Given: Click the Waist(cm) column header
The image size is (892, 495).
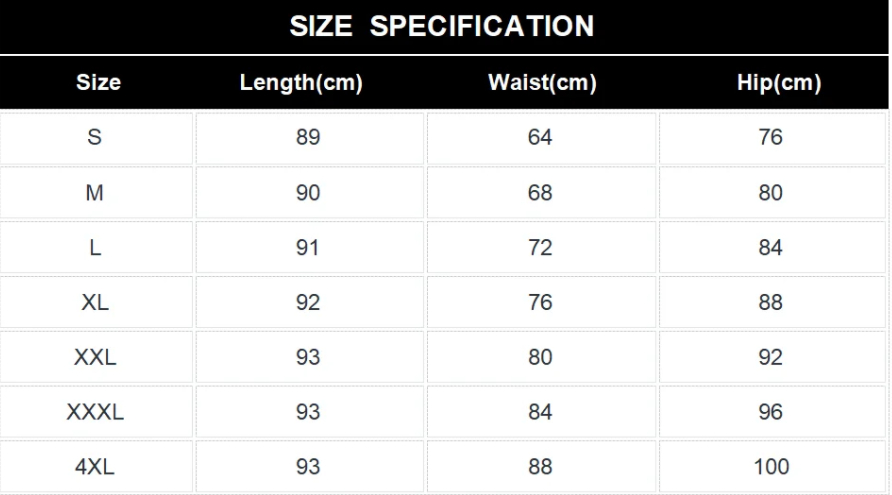Looking at the screenshot, I should click(x=542, y=83).
